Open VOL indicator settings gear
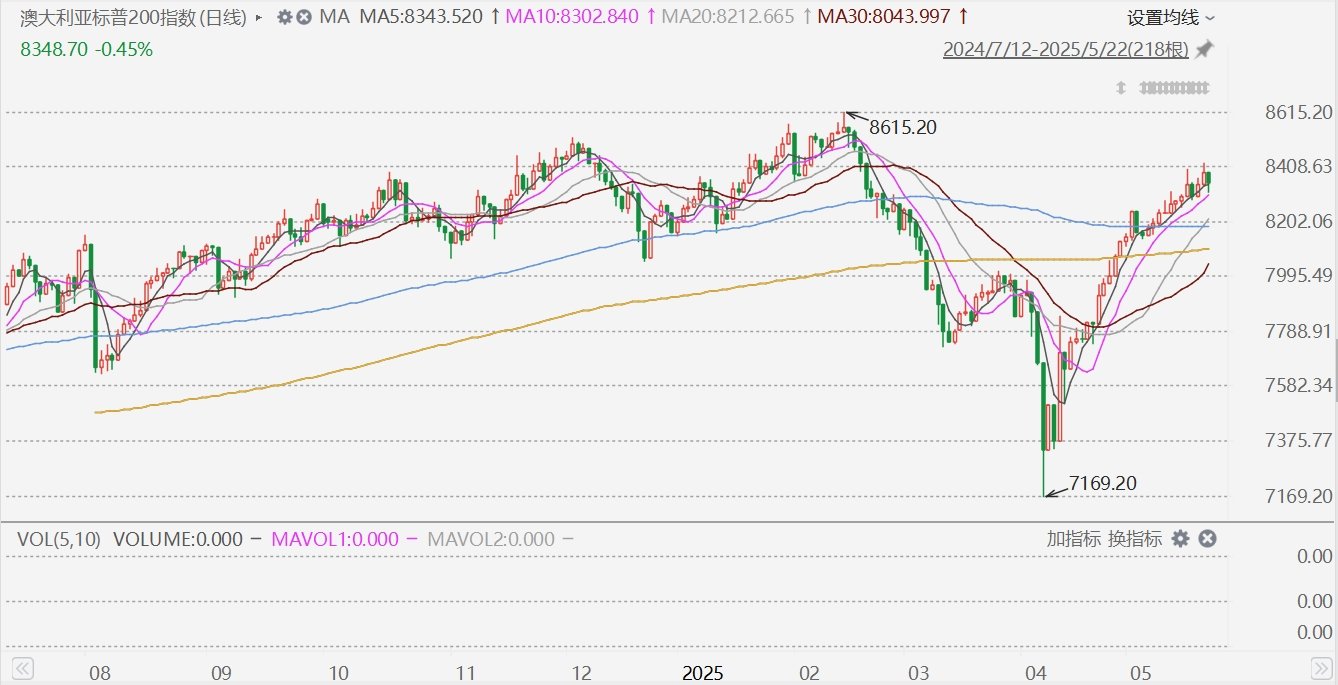Viewport: 1338px width, 685px height. (1180, 539)
